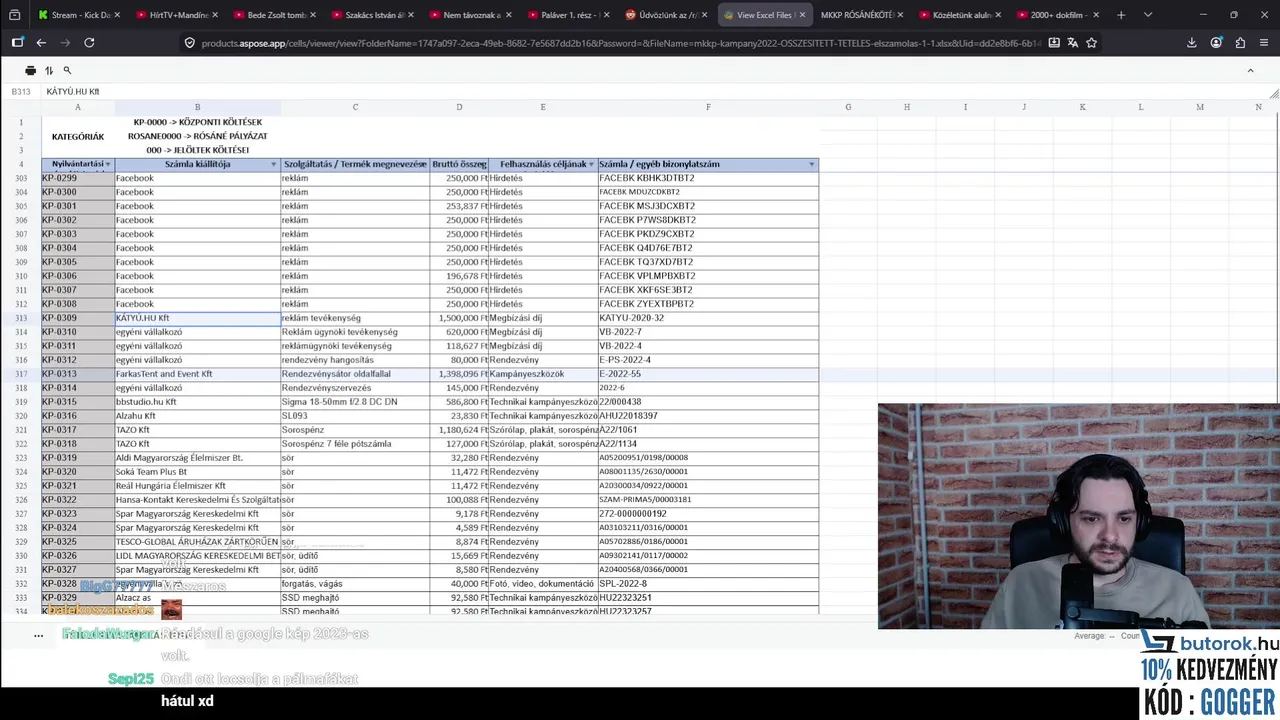Click the install app icon in the address bar
Viewport: 1280px width, 720px height.
tap(1054, 43)
